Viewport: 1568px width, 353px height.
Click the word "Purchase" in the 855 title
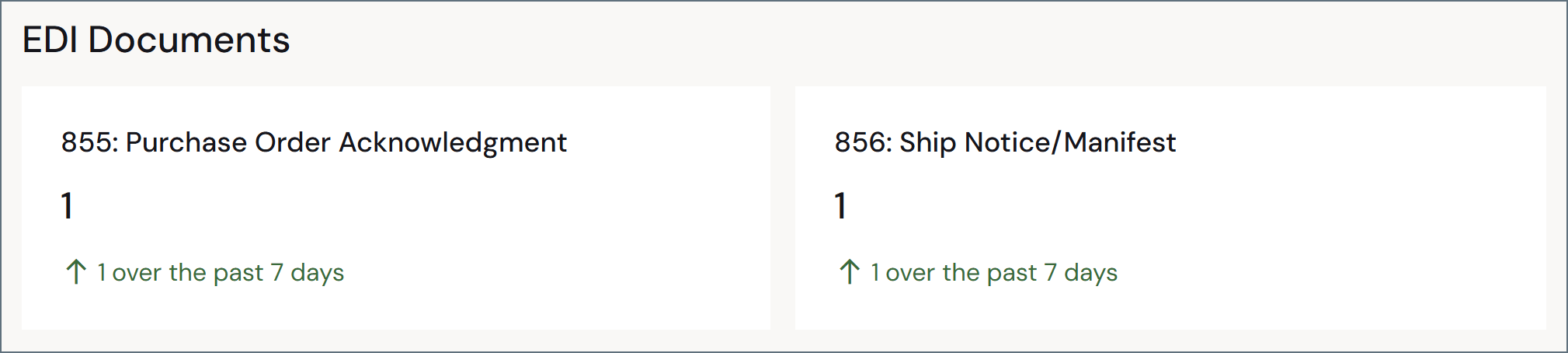[x=186, y=143]
